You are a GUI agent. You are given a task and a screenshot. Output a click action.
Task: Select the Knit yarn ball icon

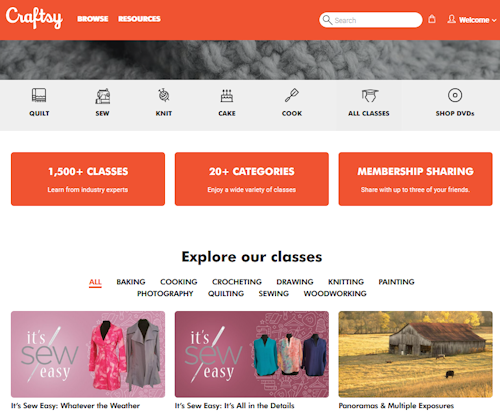(164, 95)
